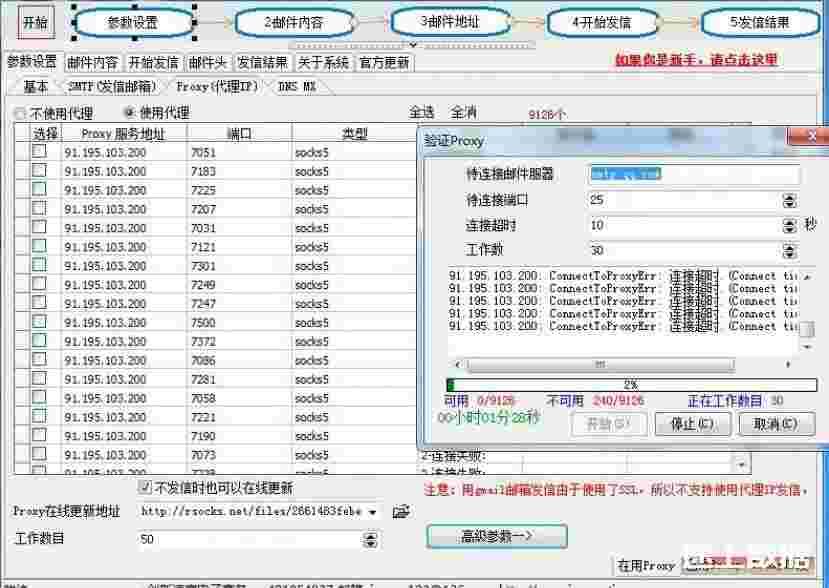Check the proxy row with port 7190
This screenshot has width=829, height=588.
point(39,435)
